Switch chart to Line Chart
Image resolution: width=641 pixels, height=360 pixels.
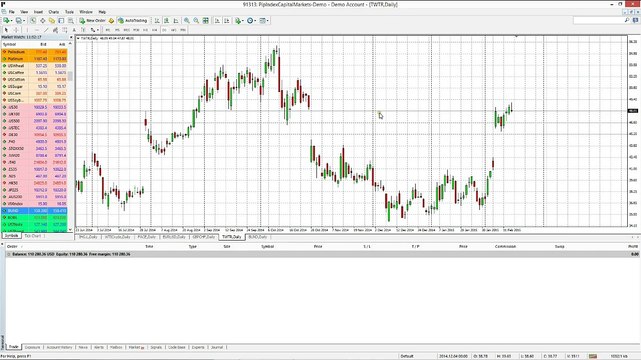pos(176,20)
